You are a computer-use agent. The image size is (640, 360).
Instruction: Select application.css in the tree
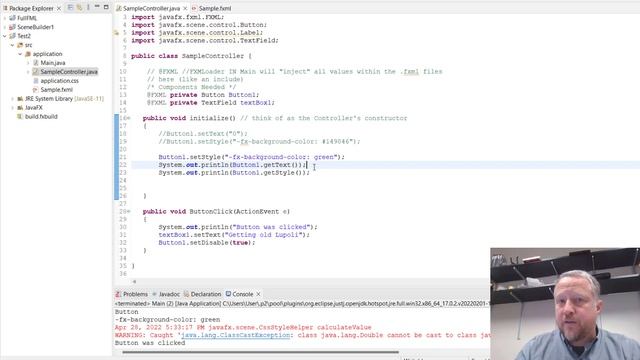(x=60, y=81)
